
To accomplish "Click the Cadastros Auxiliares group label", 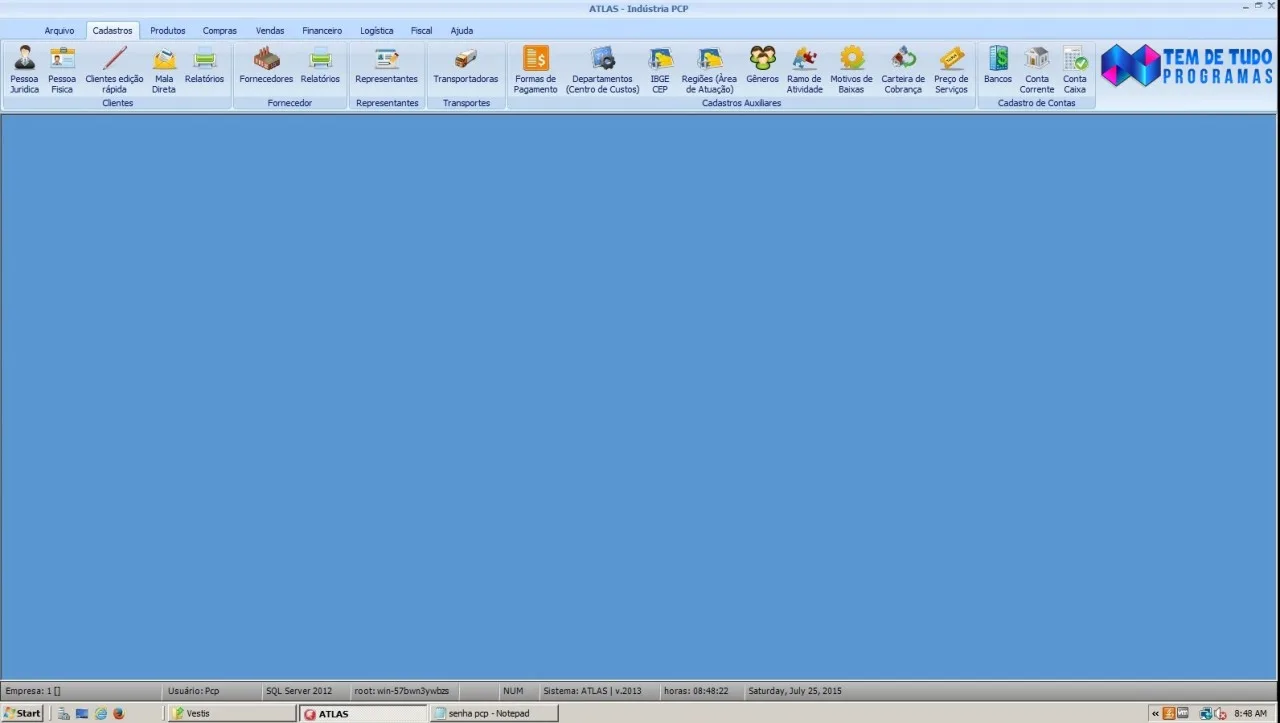I will pos(741,103).
